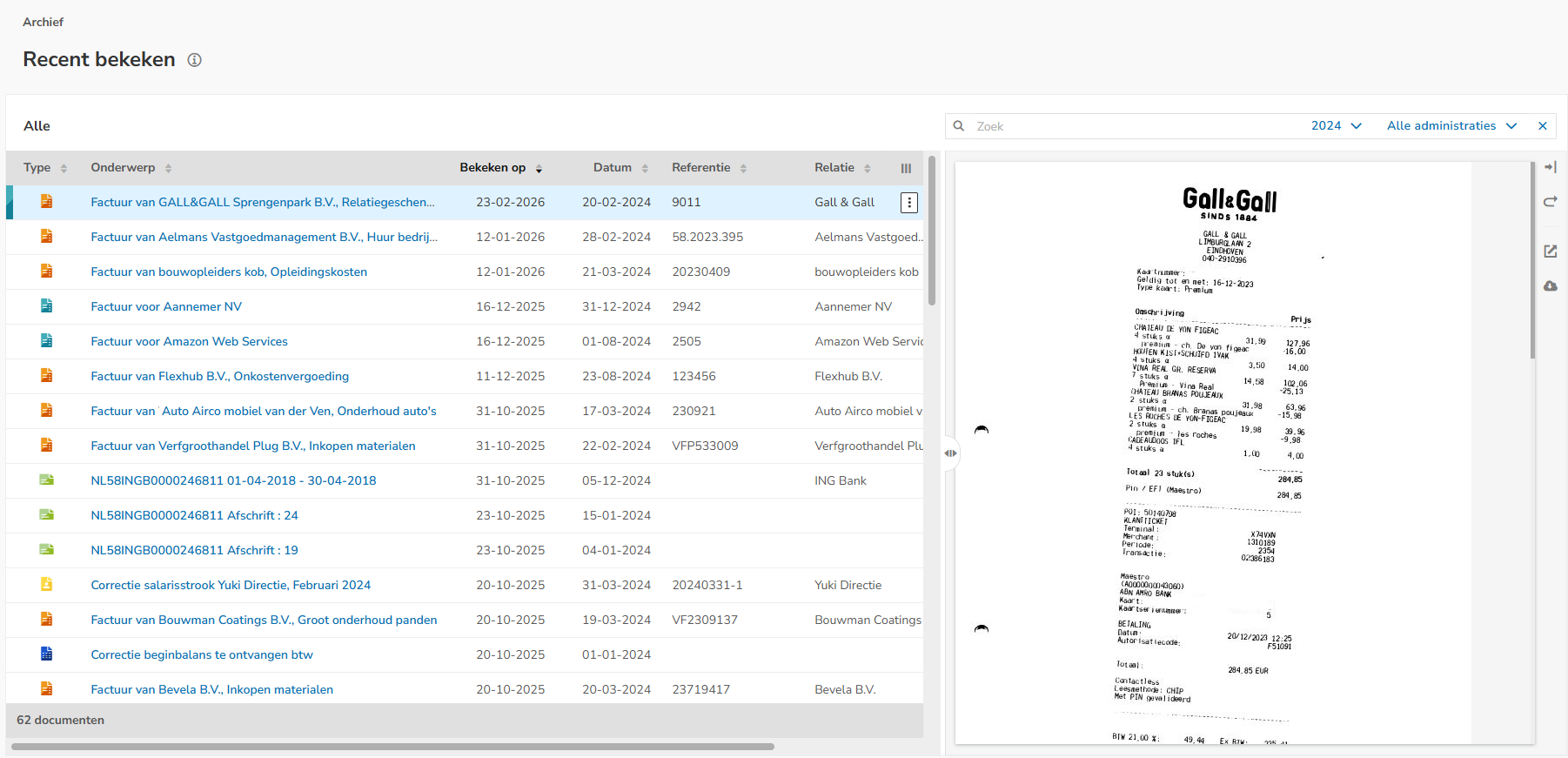Click the document icon of Verfgroothandel Plug row
This screenshot has width=1568, height=758.
(47, 446)
